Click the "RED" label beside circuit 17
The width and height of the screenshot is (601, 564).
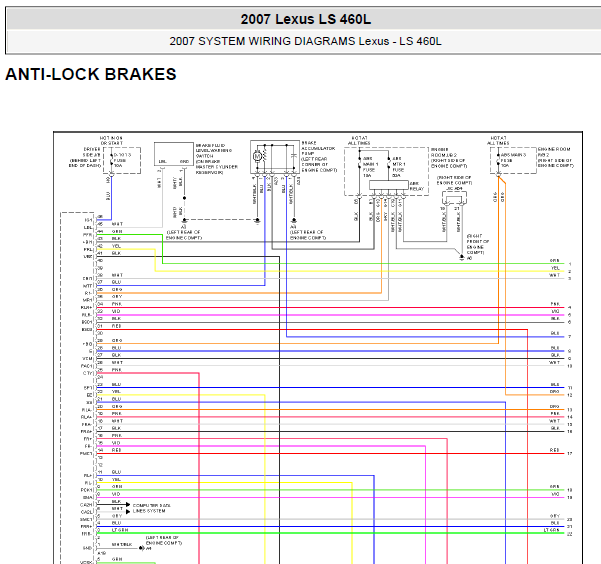[x=555, y=450]
